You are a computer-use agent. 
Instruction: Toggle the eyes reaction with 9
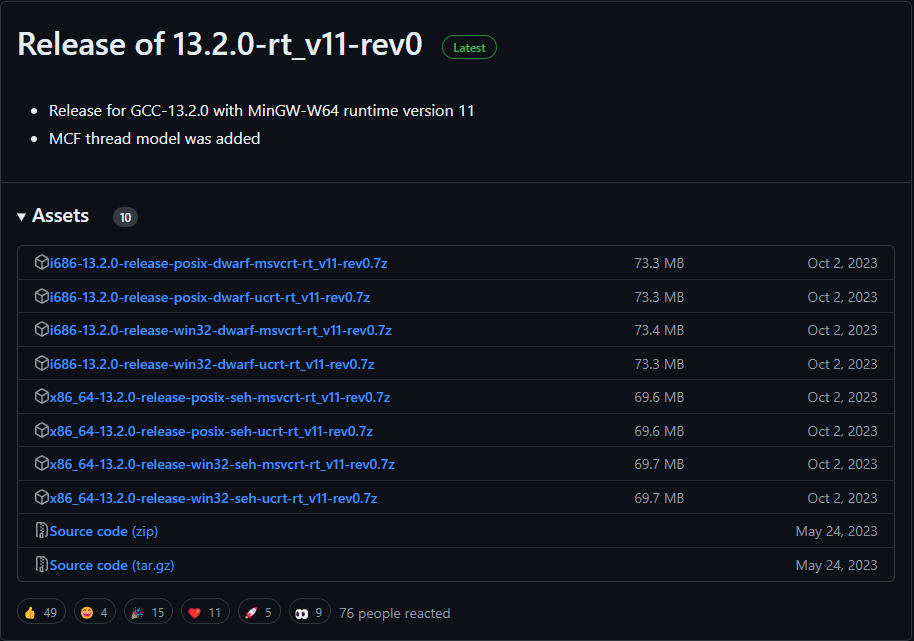coord(310,612)
